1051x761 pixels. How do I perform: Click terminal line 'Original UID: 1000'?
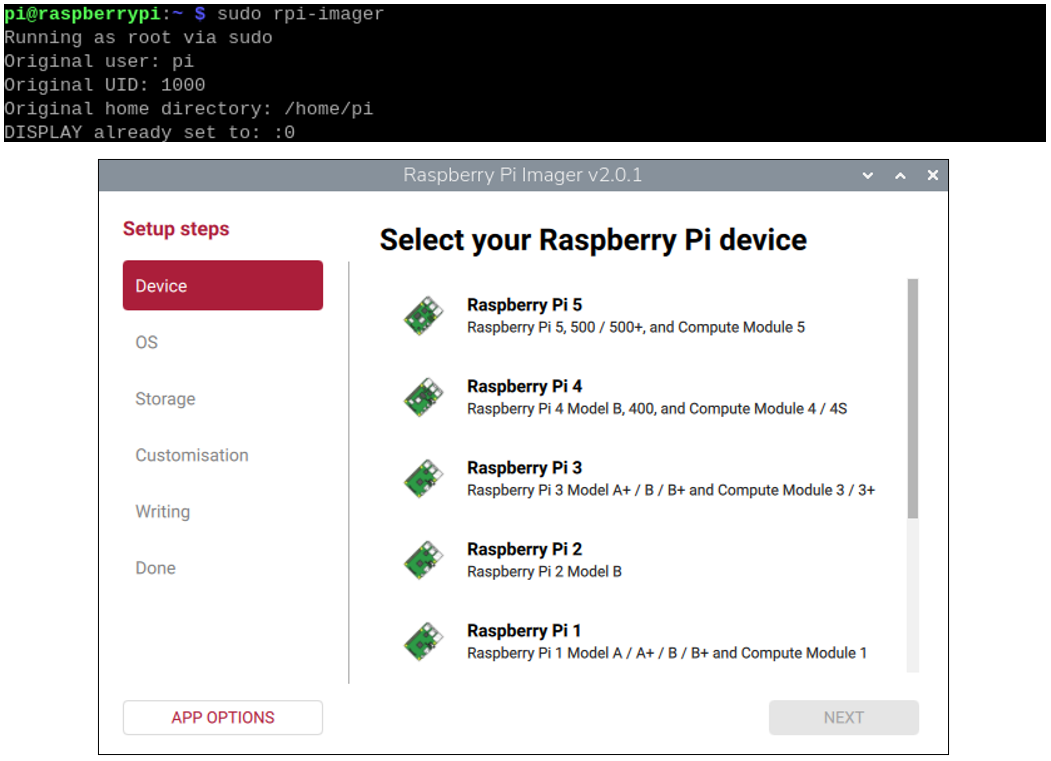(105, 84)
